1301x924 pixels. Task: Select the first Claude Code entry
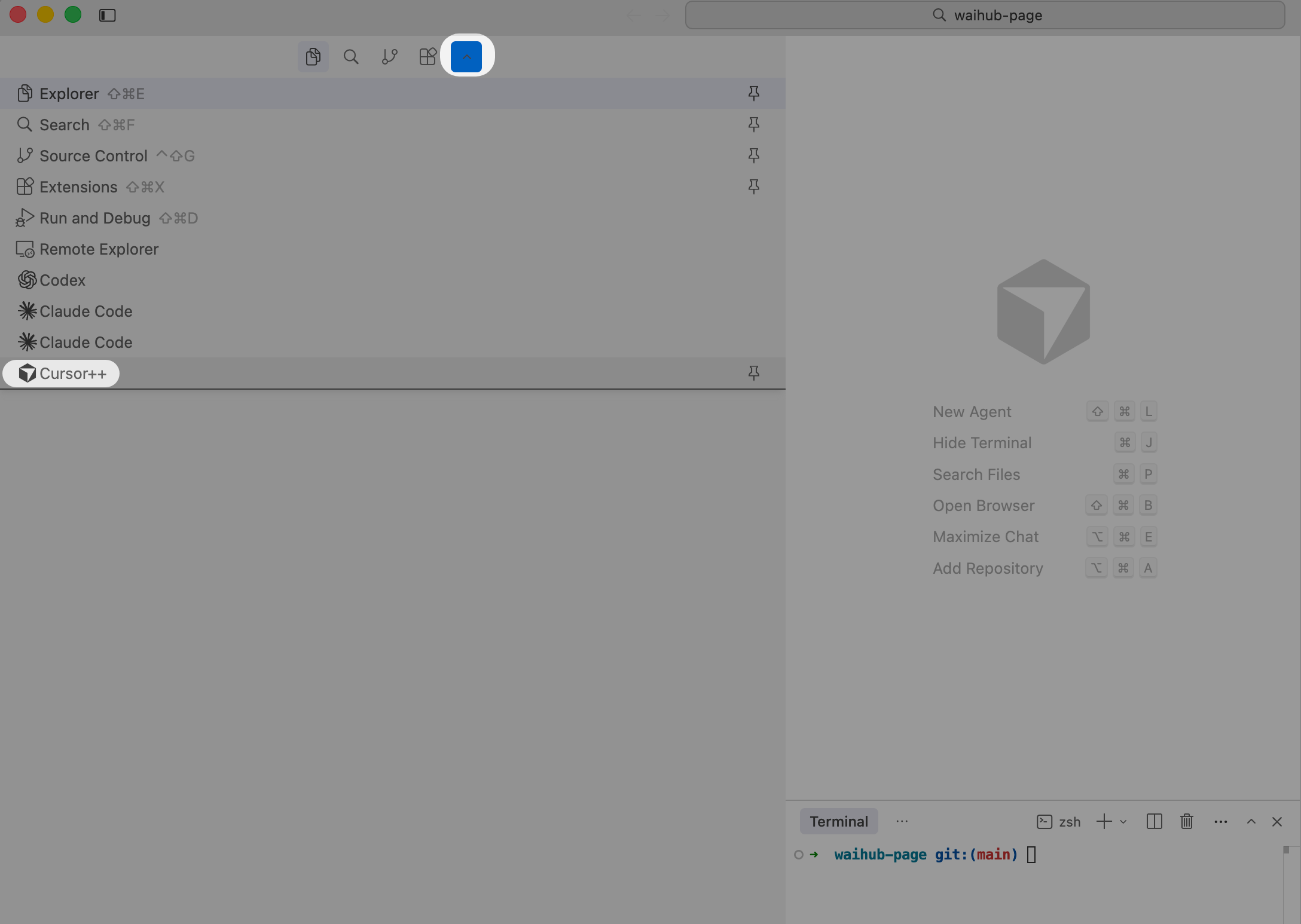click(x=393, y=311)
